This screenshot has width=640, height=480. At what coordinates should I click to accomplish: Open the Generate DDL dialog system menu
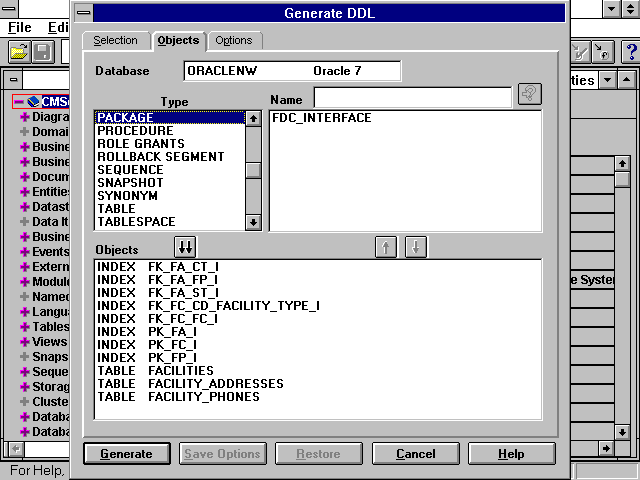[x=84, y=13]
